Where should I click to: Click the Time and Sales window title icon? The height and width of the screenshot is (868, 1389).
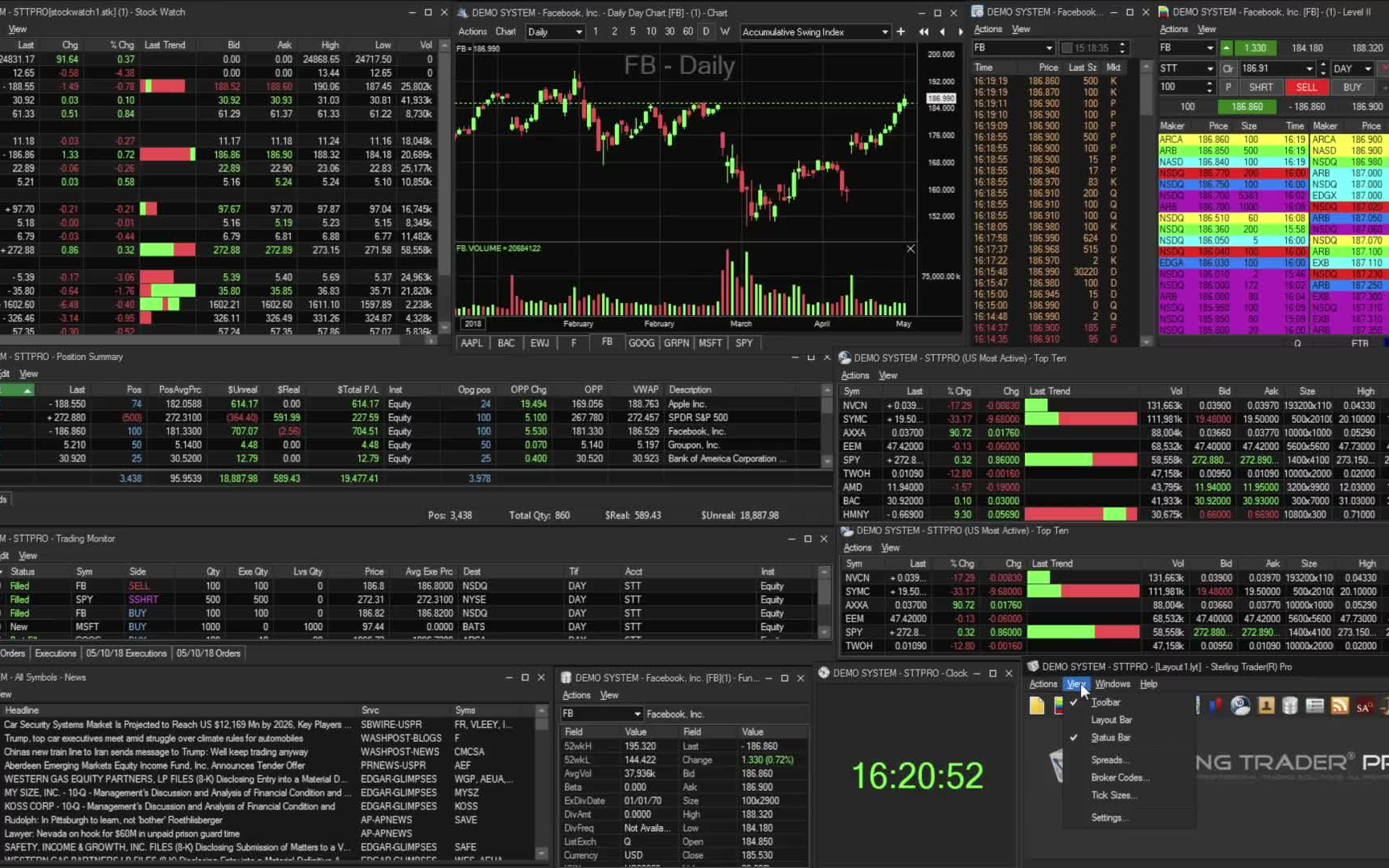(x=977, y=11)
